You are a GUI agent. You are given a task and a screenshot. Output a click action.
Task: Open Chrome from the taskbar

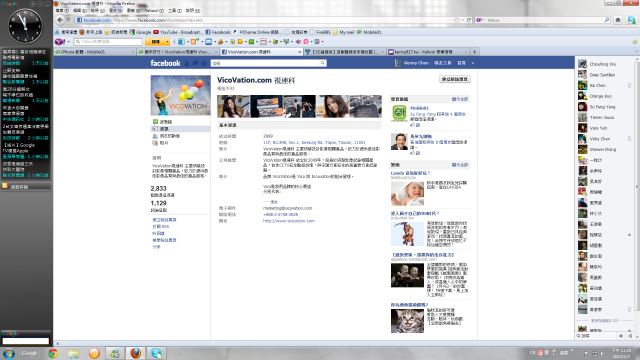pyautogui.click(x=53, y=353)
